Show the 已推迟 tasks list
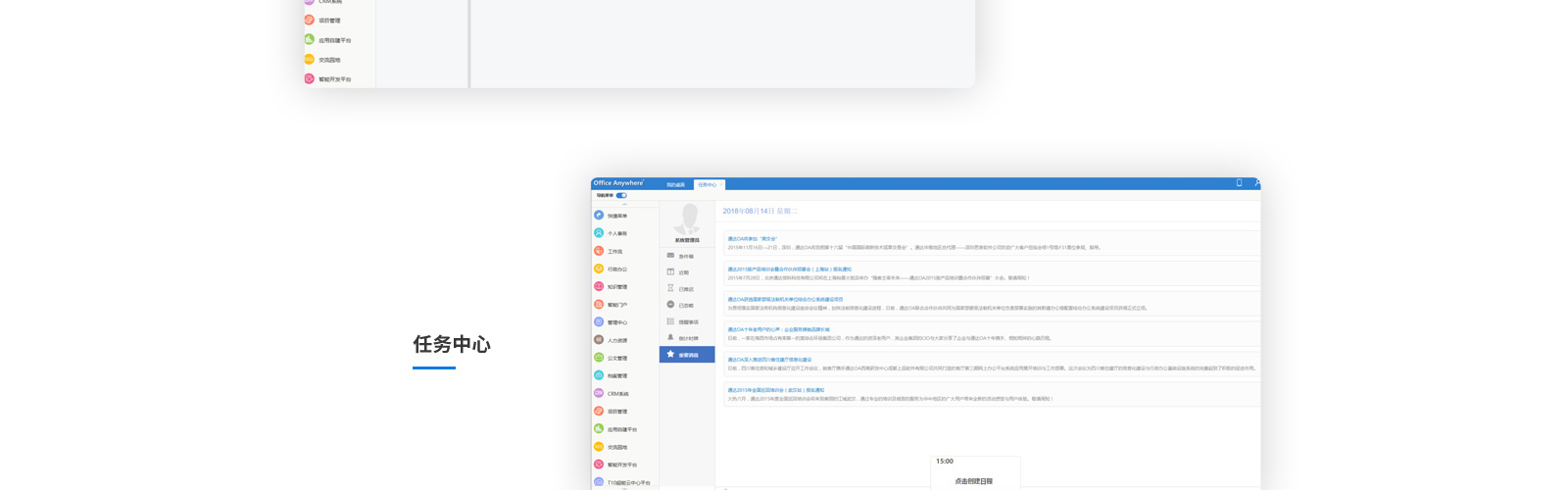Viewport: 1568px width, 490px height. 686,289
